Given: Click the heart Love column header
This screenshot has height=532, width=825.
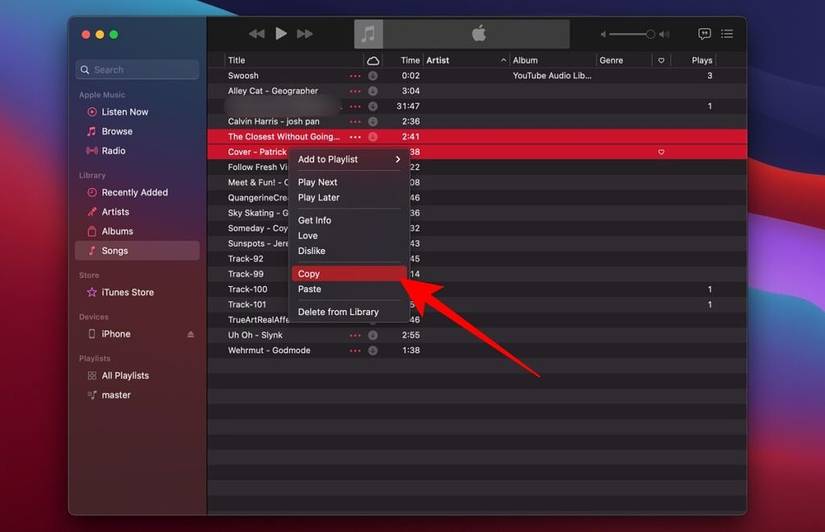Looking at the screenshot, I should click(x=661, y=61).
